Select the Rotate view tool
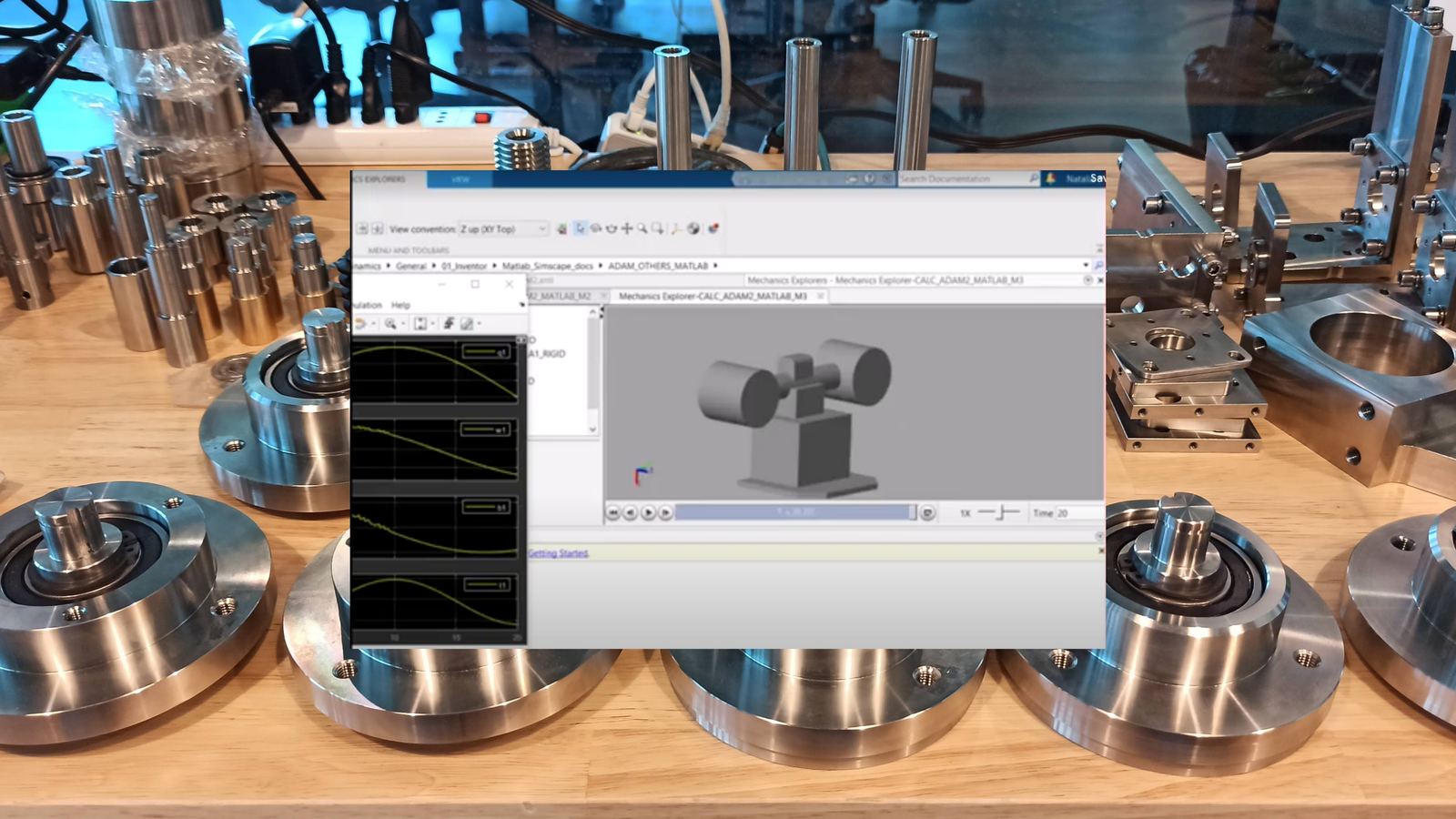 click(x=596, y=228)
